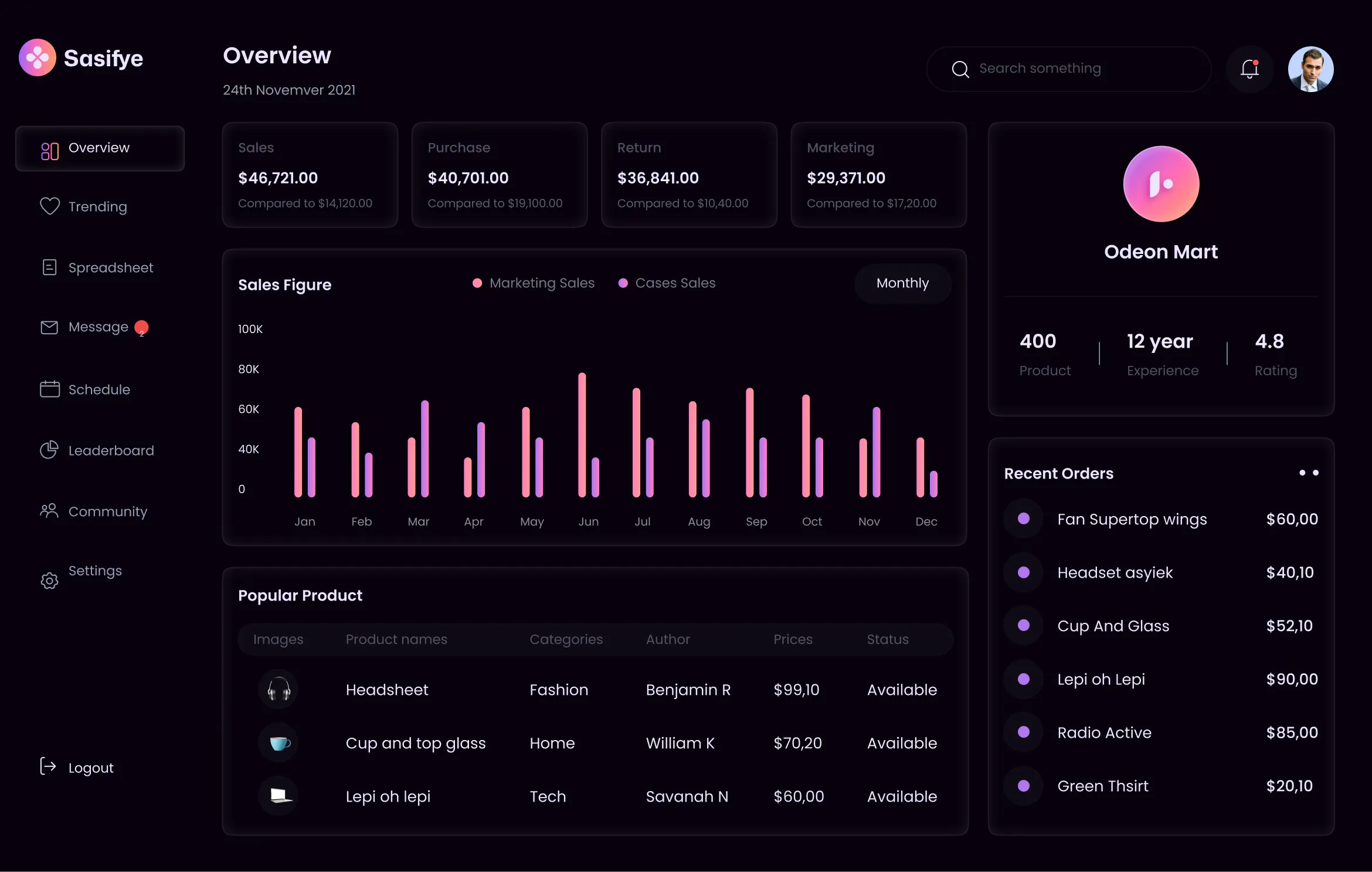Expand the Settings gear options
The image size is (1372, 872).
coord(49,581)
